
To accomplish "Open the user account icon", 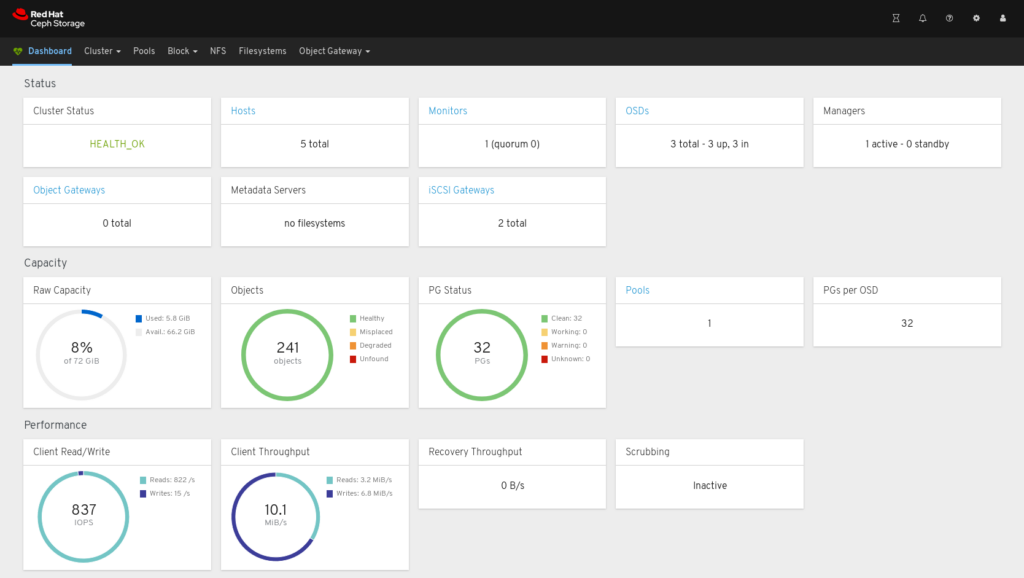I will pos(1003,17).
